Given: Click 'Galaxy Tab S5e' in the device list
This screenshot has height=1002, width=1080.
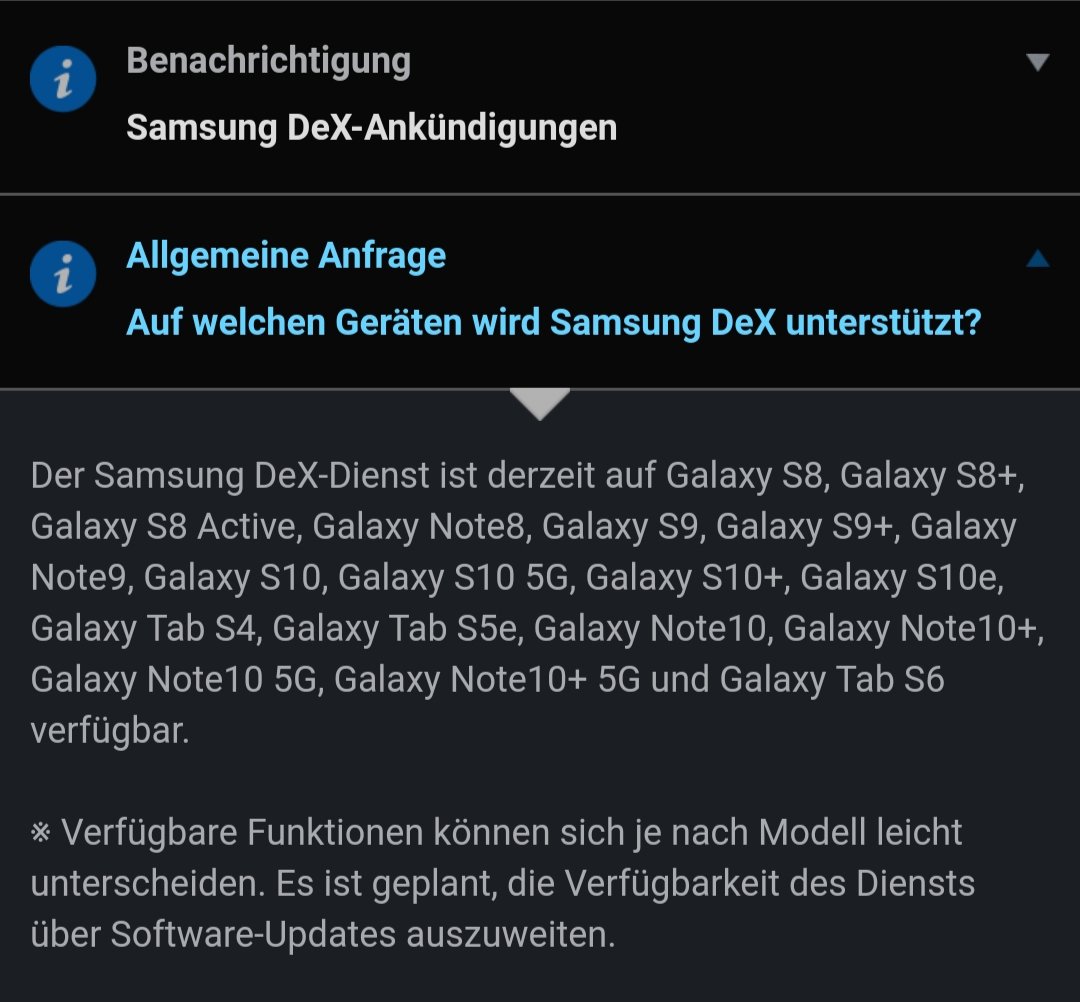Looking at the screenshot, I should [x=395, y=629].
